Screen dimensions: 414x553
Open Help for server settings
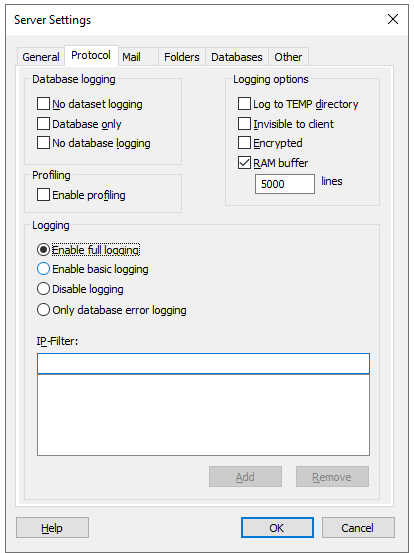52,528
